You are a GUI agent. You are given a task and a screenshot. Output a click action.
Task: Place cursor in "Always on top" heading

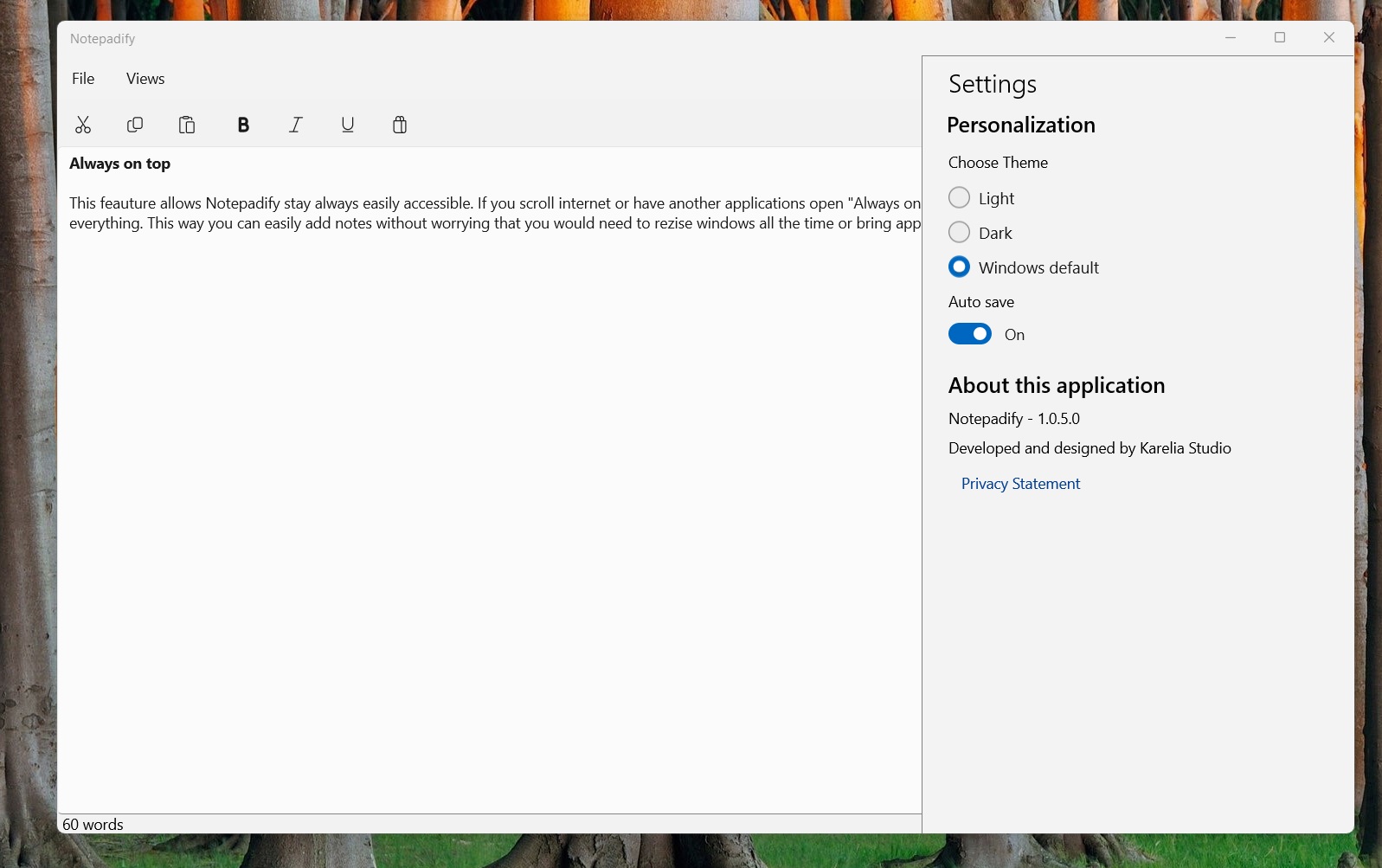pos(119,164)
